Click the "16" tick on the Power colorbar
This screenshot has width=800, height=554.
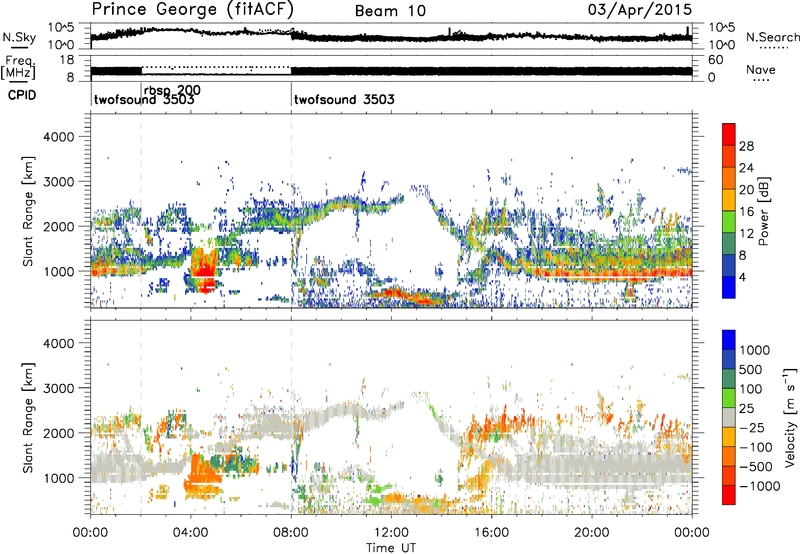click(x=746, y=212)
